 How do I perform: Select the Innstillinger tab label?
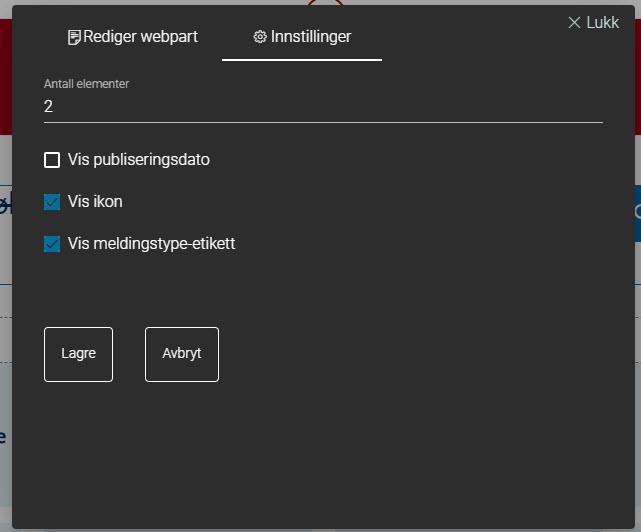(x=311, y=37)
